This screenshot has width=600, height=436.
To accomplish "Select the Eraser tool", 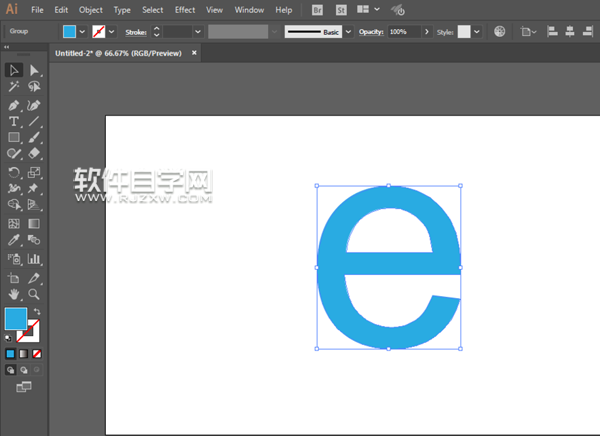I will tap(34, 153).
